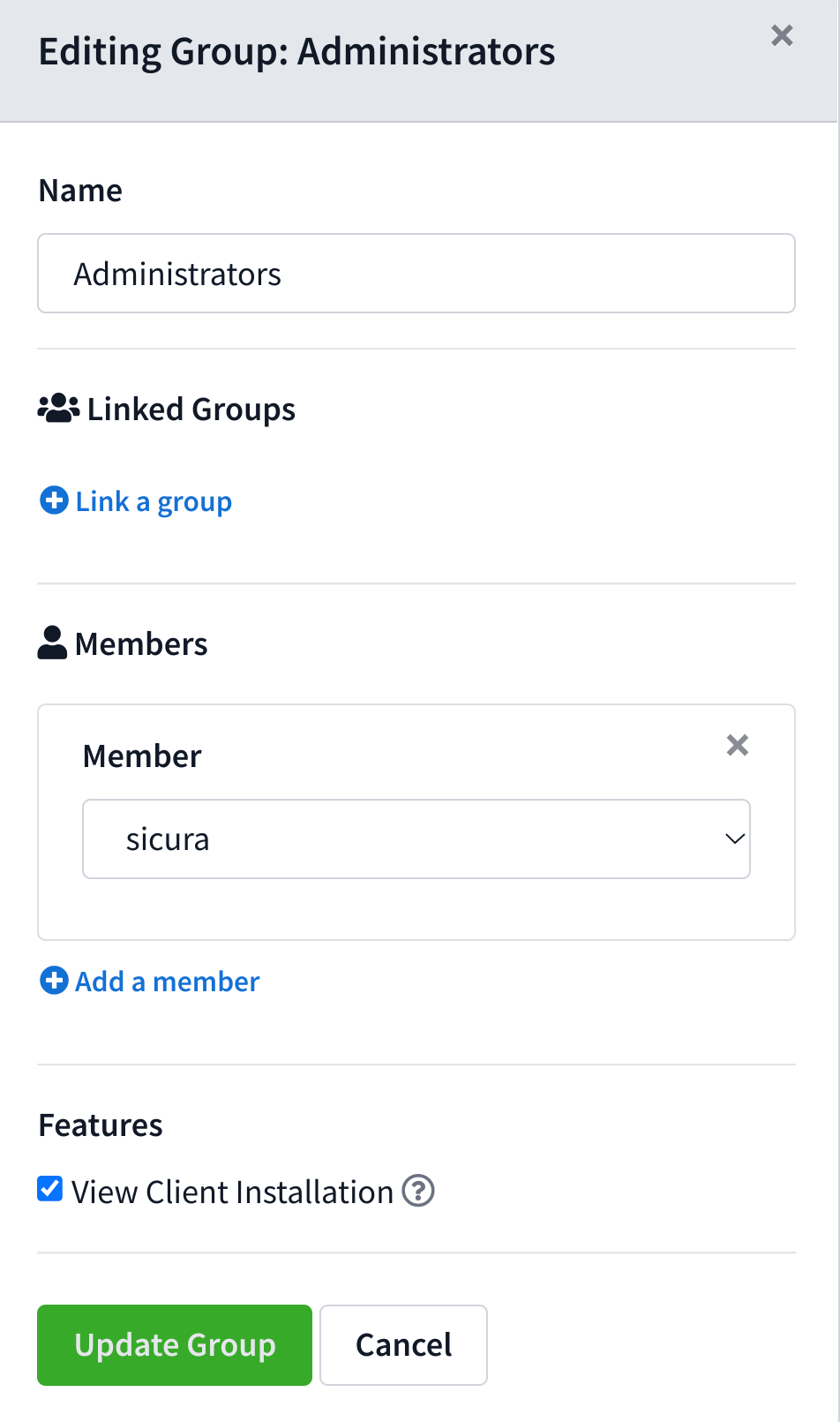Click the green Update Group button
Screen dimensions: 840x1422
(x=175, y=1345)
